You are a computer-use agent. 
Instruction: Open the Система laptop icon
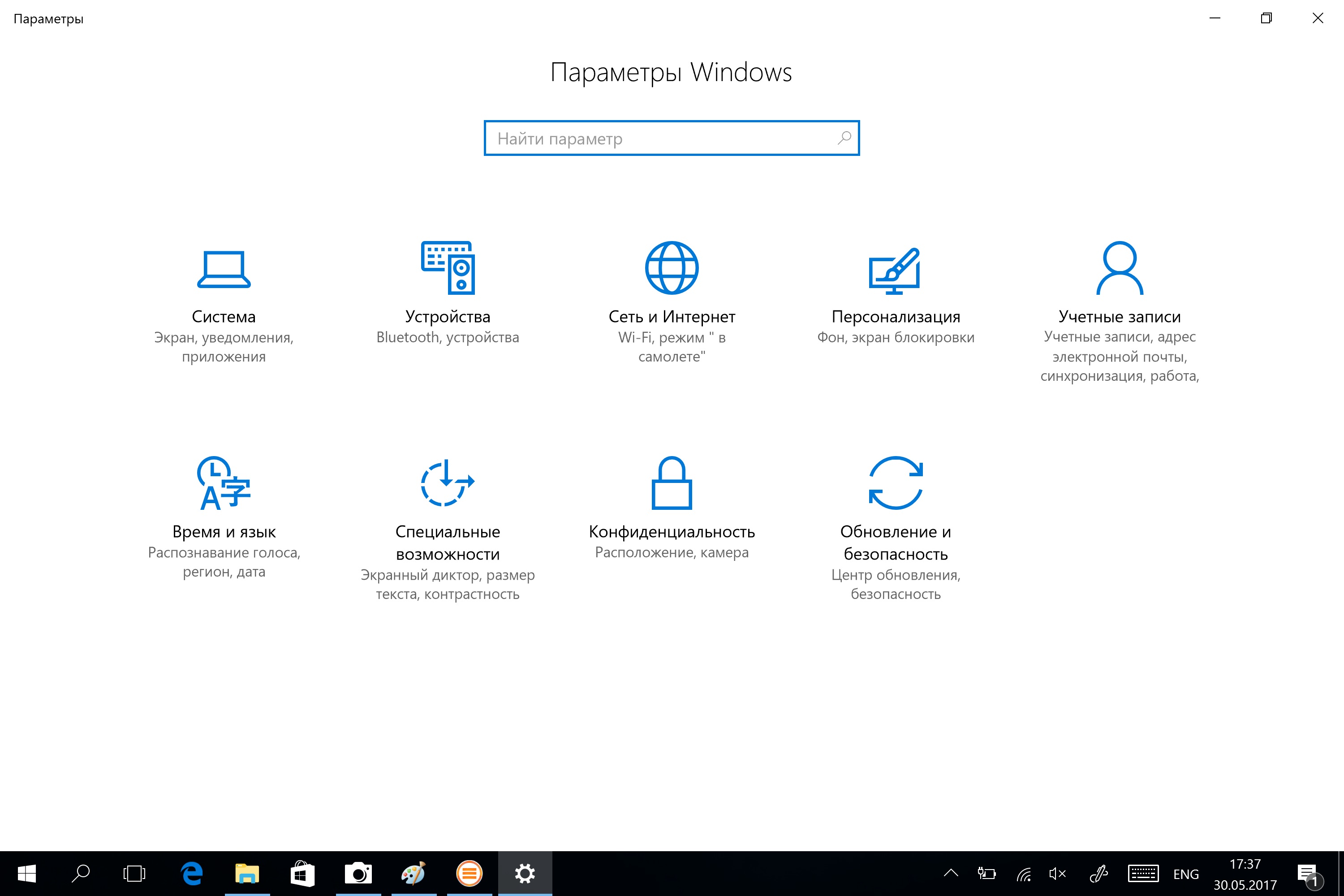coord(224,269)
